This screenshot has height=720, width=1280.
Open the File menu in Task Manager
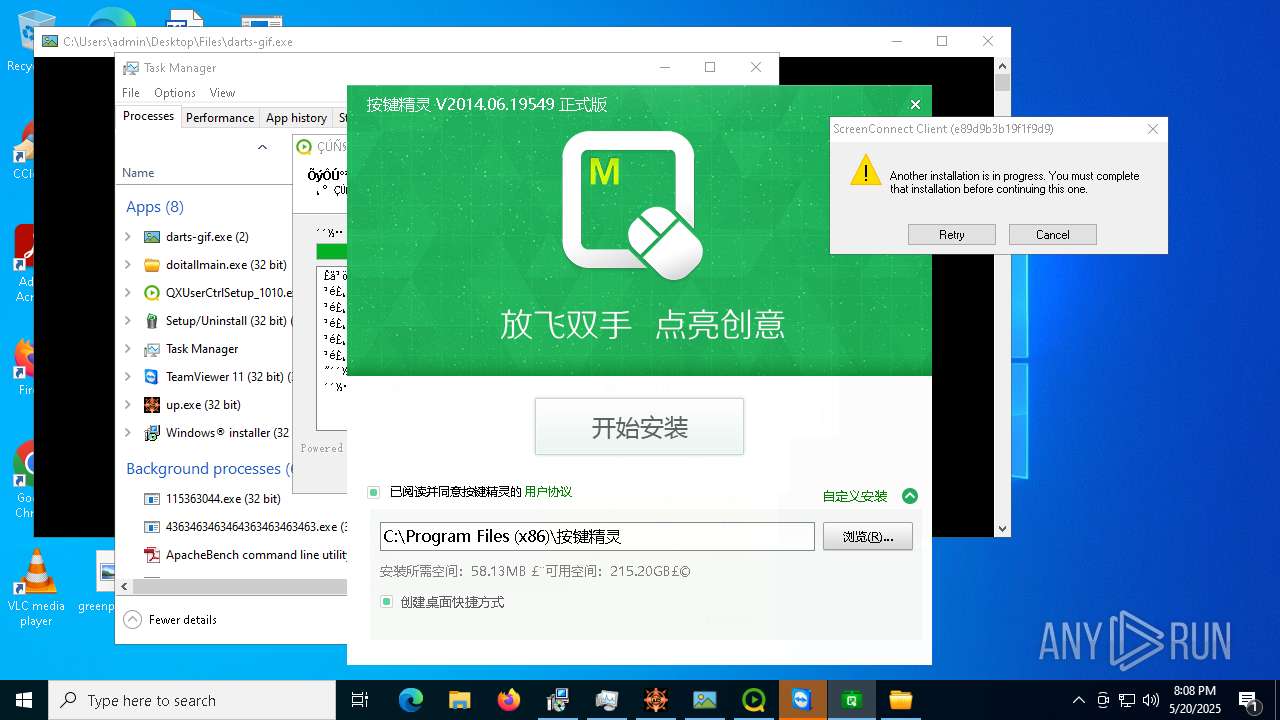coord(131,93)
